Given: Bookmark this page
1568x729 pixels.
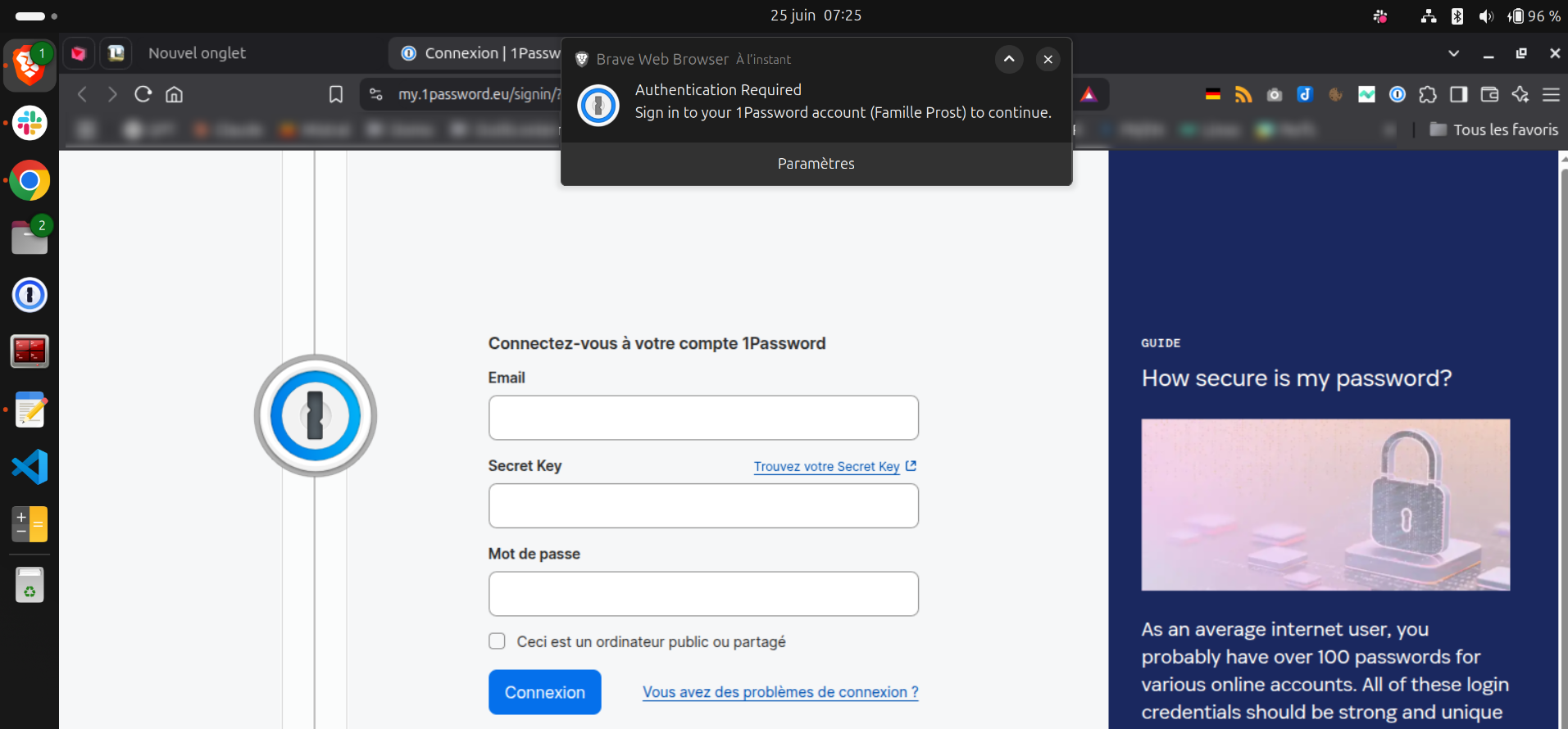Looking at the screenshot, I should 336,94.
